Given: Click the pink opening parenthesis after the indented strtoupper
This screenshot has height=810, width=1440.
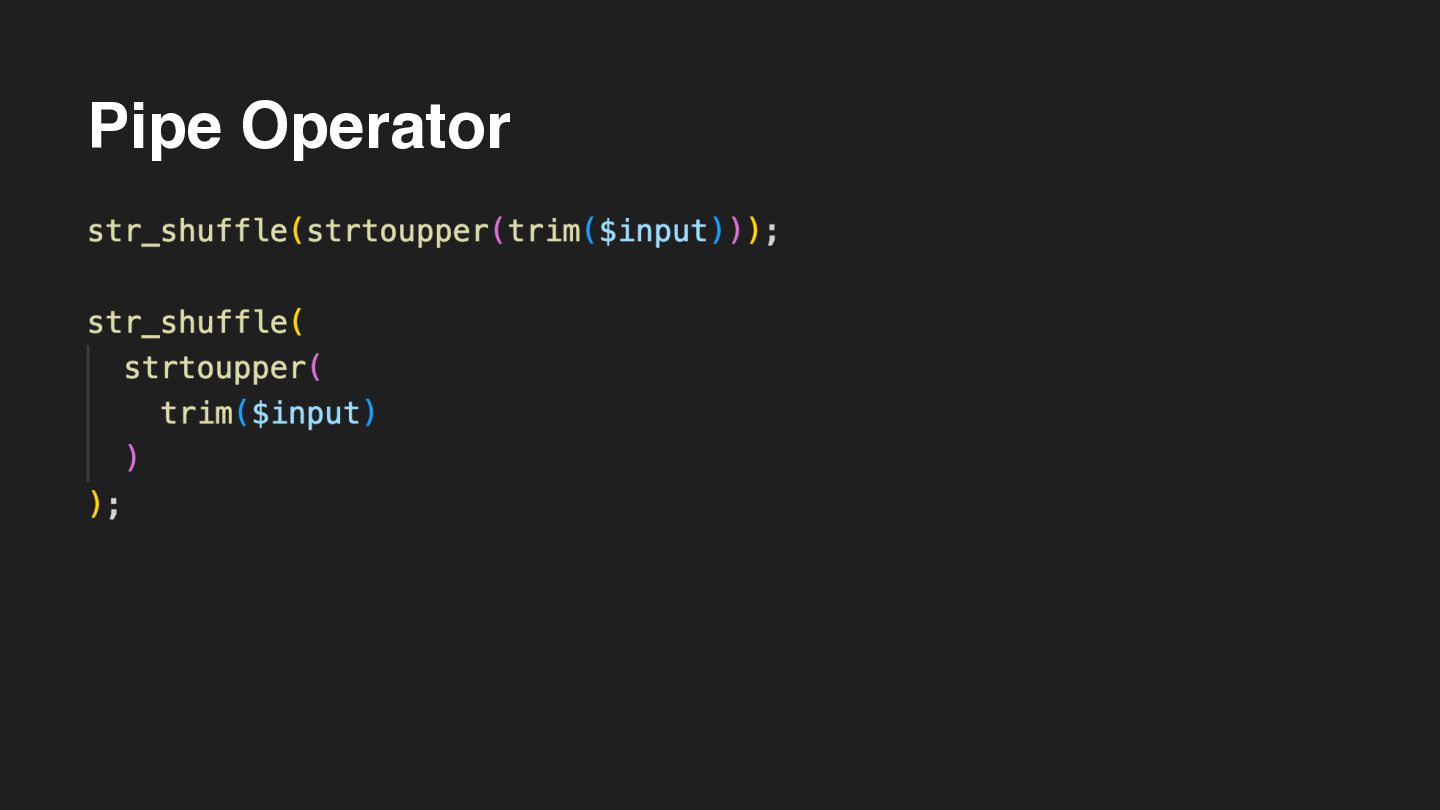Looking at the screenshot, I should coord(315,368).
